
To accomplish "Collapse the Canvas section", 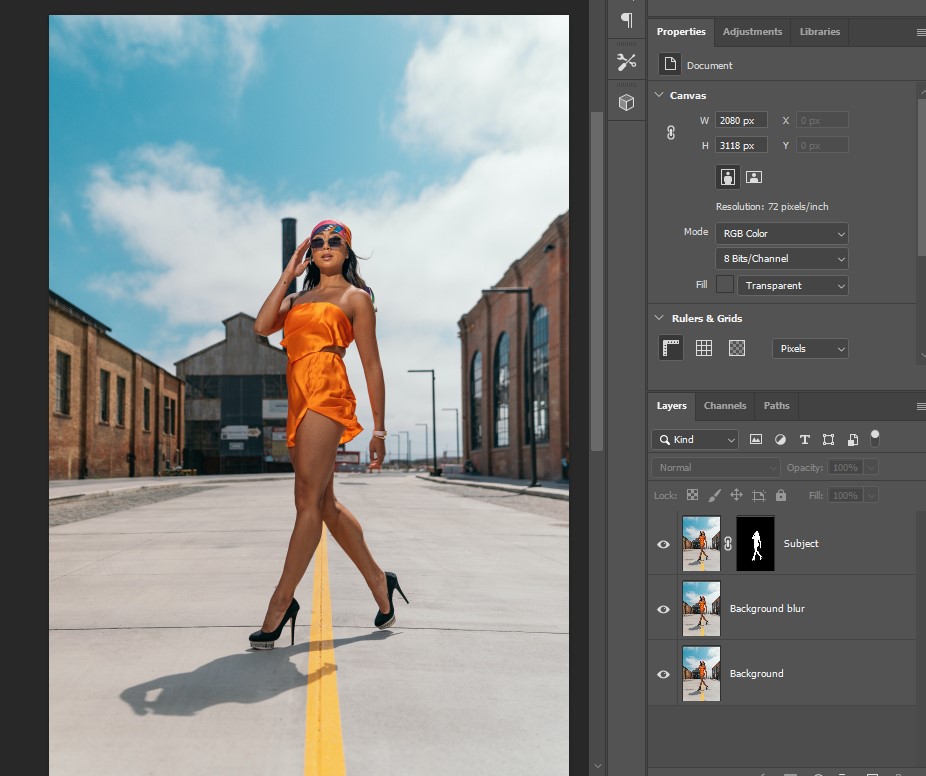I will pos(659,95).
